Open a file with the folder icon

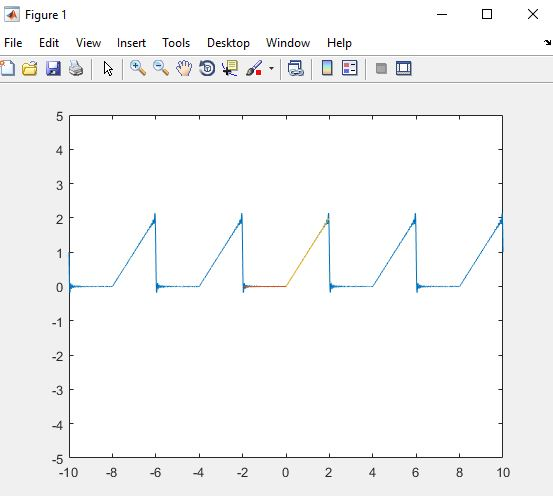(30, 68)
